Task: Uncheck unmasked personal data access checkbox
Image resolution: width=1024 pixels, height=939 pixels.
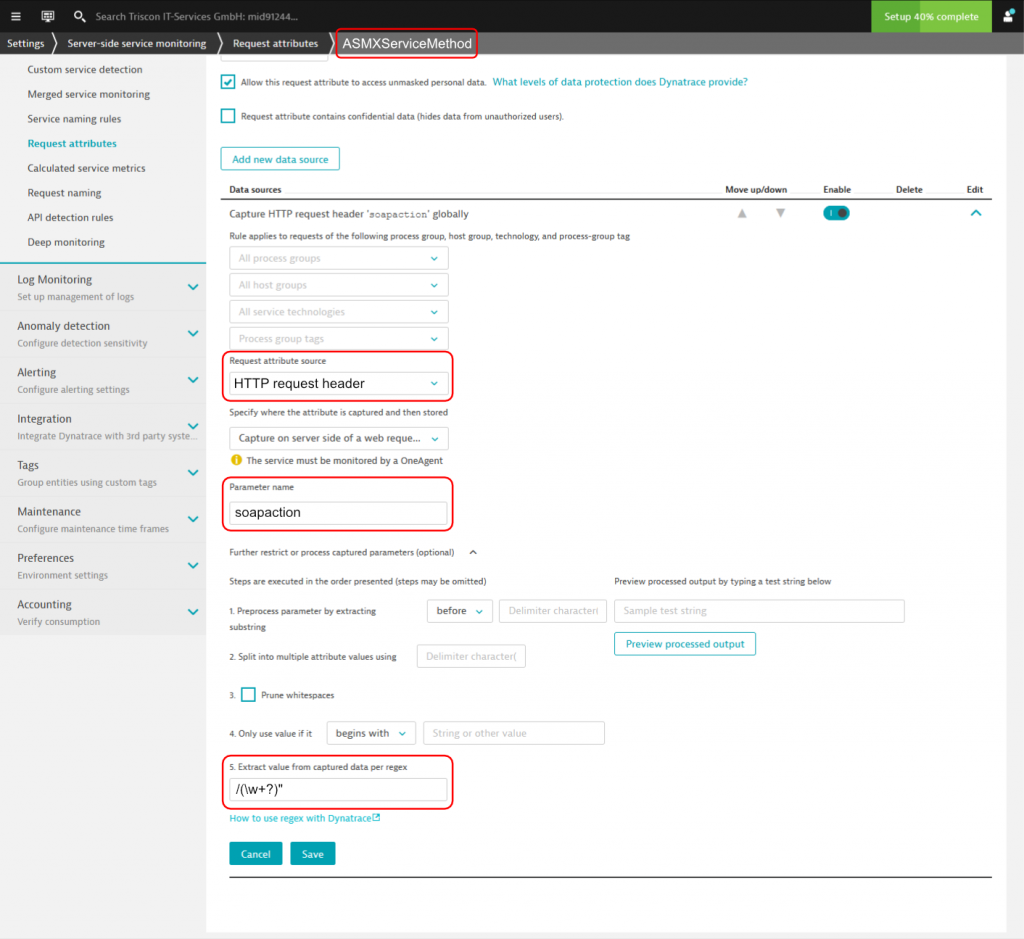Action: pos(227,82)
